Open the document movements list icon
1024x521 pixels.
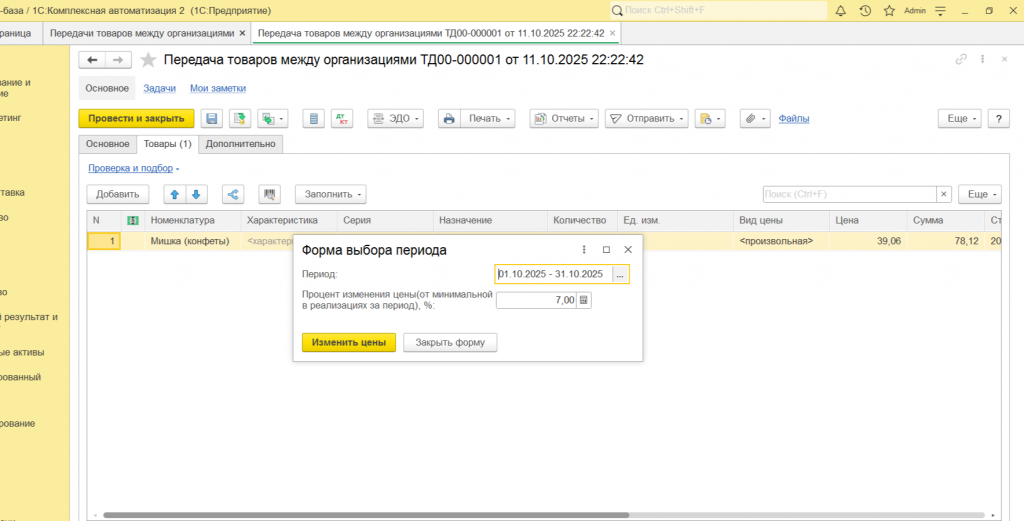coord(314,119)
